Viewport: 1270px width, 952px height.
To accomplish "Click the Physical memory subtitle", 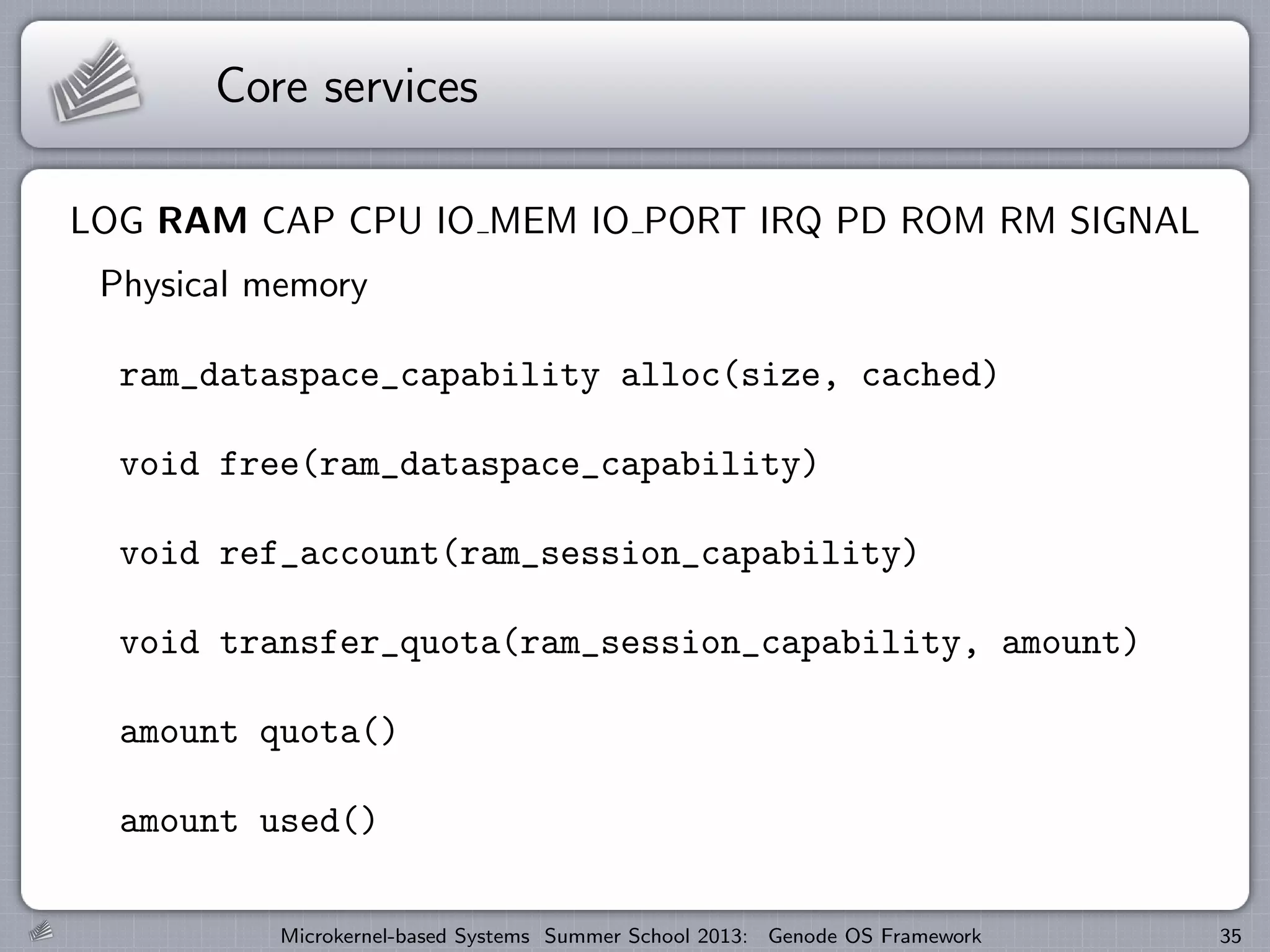I will pos(234,285).
